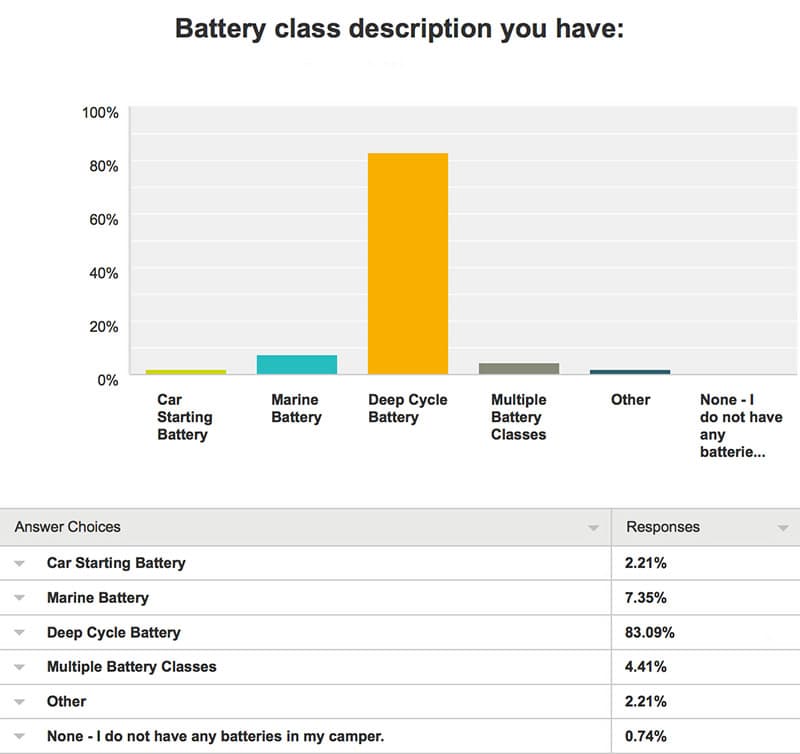Click the dark blue Other bar
Screen dimensions: 800x754
(x=630, y=372)
